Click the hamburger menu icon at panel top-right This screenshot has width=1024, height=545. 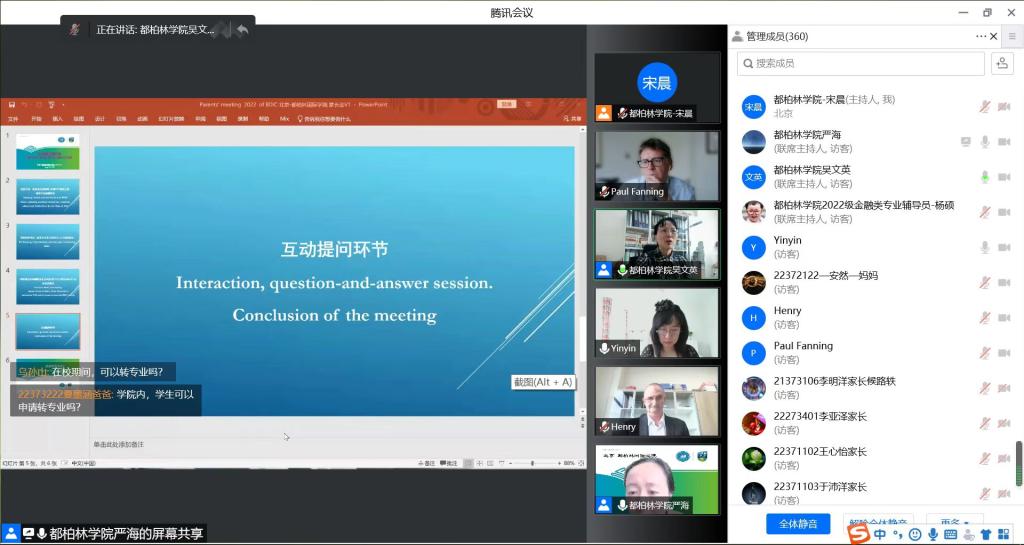(x=1012, y=37)
